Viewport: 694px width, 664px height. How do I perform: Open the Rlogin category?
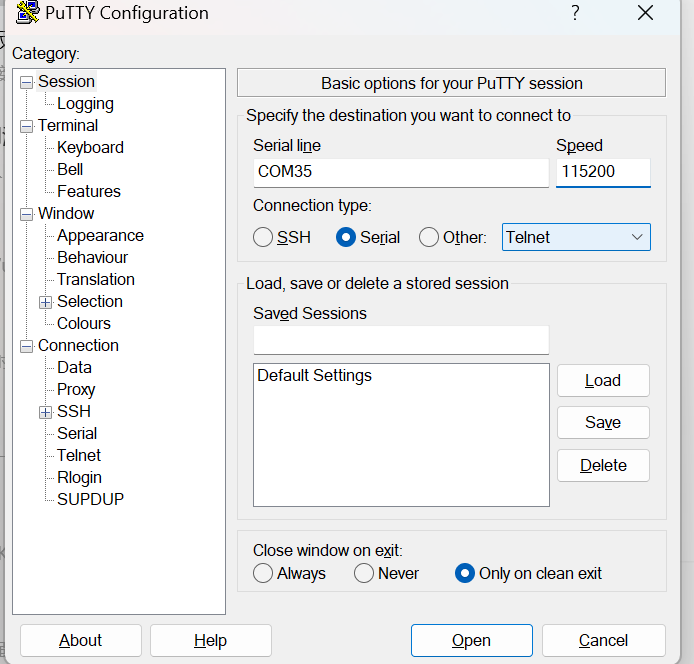pyautogui.click(x=79, y=478)
